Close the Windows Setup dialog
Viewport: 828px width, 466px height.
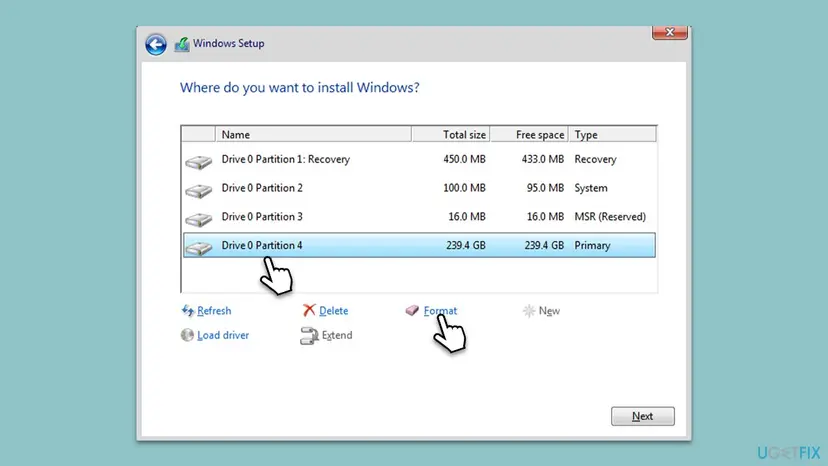coord(670,33)
